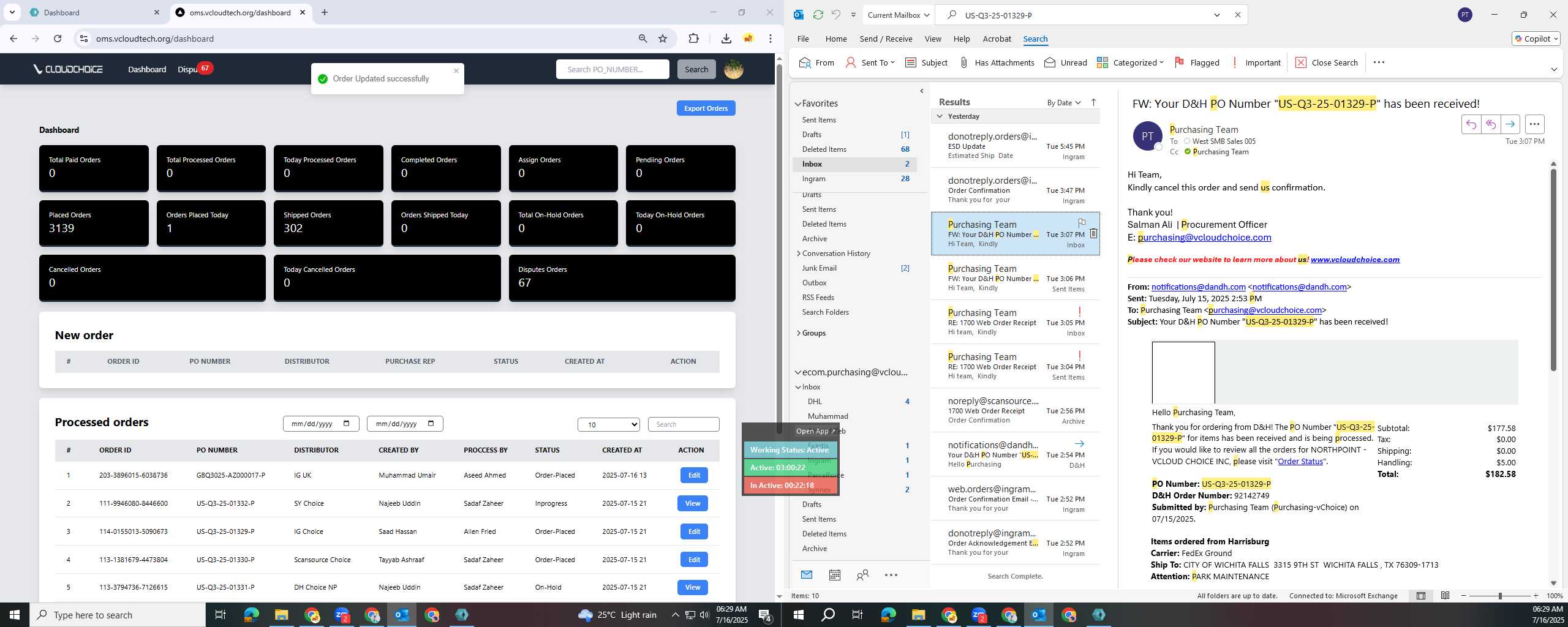Click the Close Search button
The image size is (1568, 627).
pyautogui.click(x=1326, y=62)
